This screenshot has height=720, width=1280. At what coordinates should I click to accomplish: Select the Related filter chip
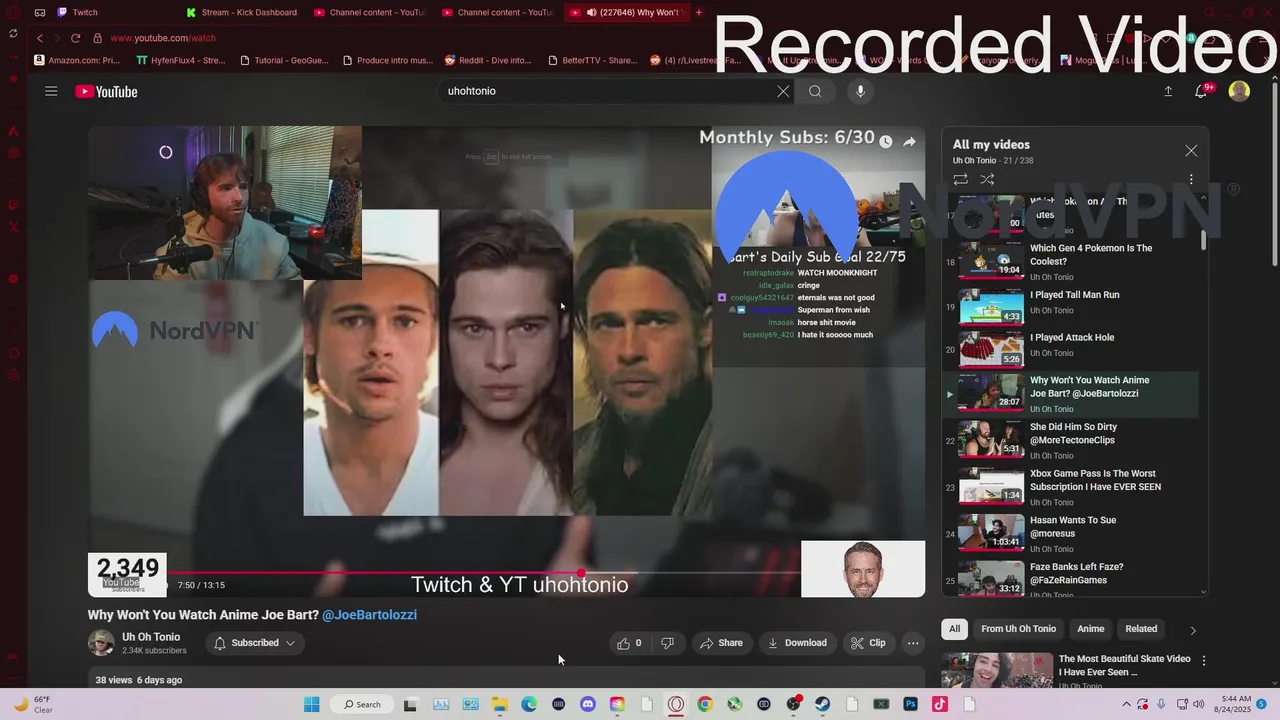pyautogui.click(x=1141, y=629)
